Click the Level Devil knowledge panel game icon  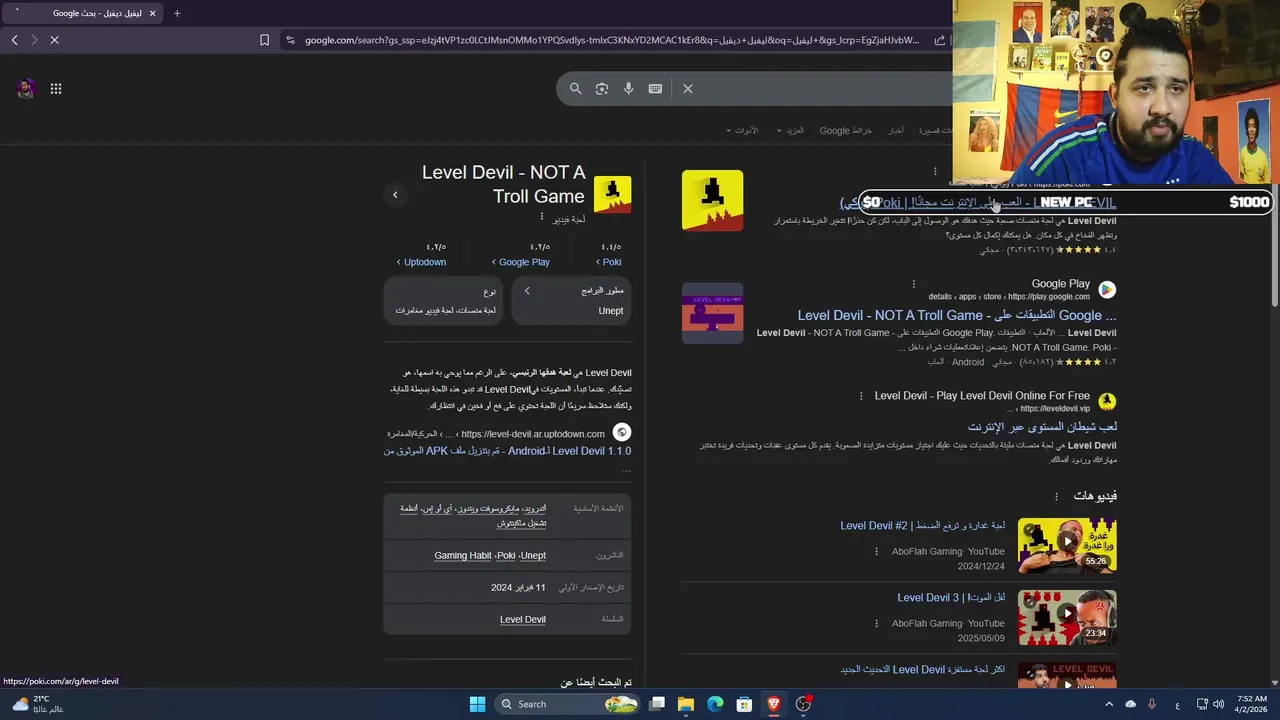coord(612,194)
